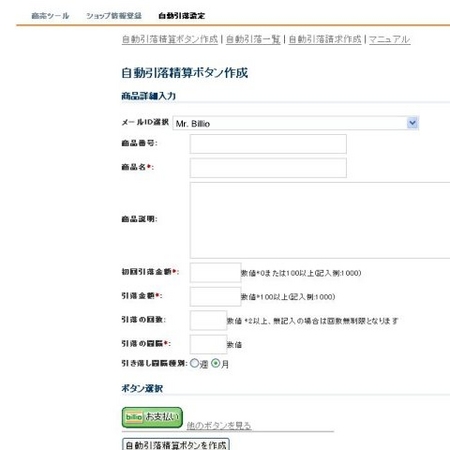This screenshot has width=450, height=450.
Task: Open the メールID選択 dropdown arrow
Action: point(412,123)
